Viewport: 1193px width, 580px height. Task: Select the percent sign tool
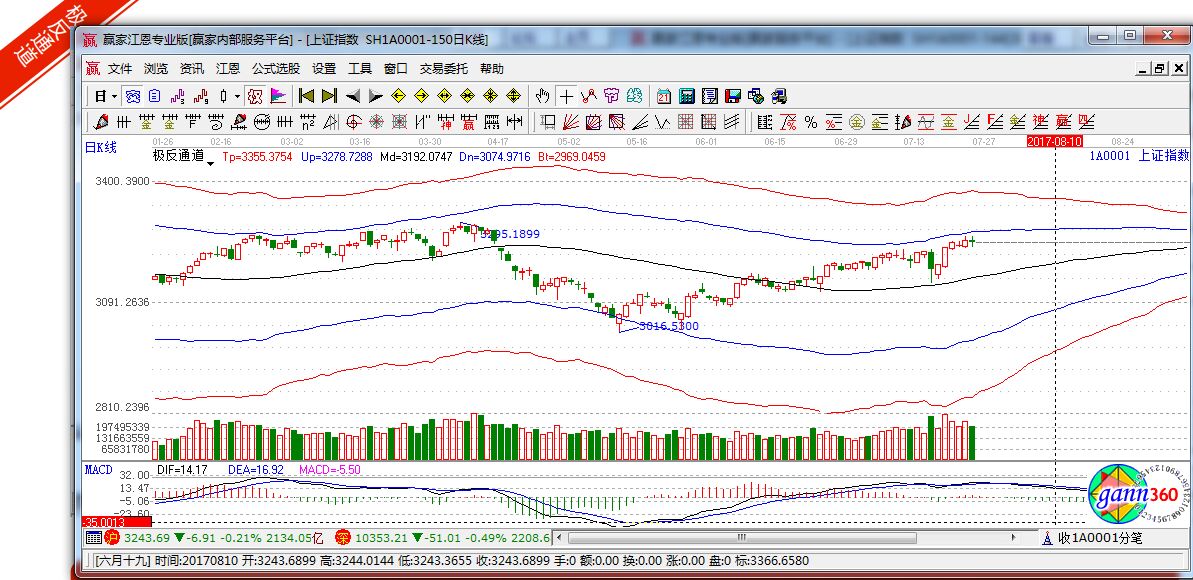[810, 123]
